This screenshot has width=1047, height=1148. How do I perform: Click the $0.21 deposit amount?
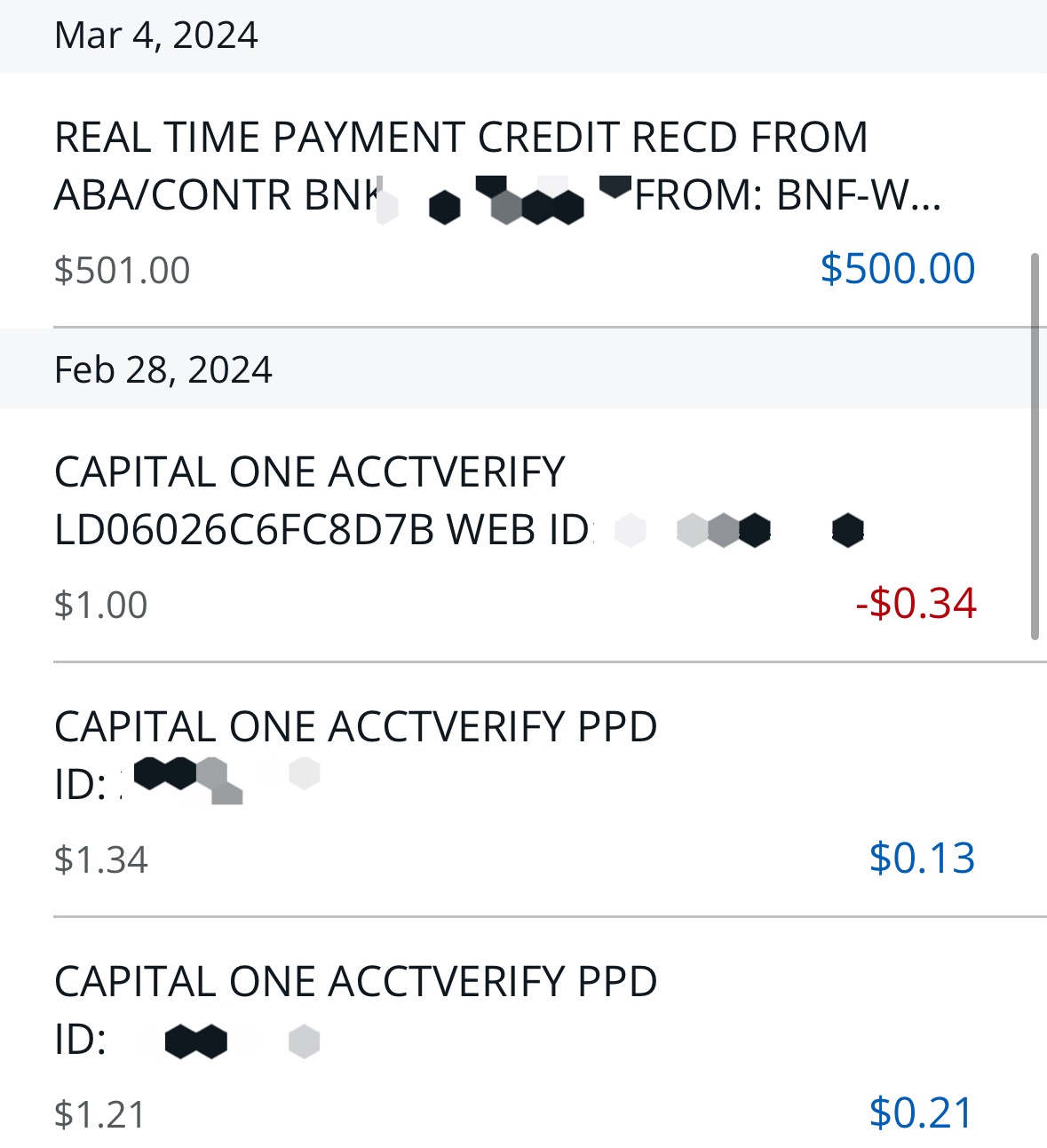pyautogui.click(x=921, y=1112)
